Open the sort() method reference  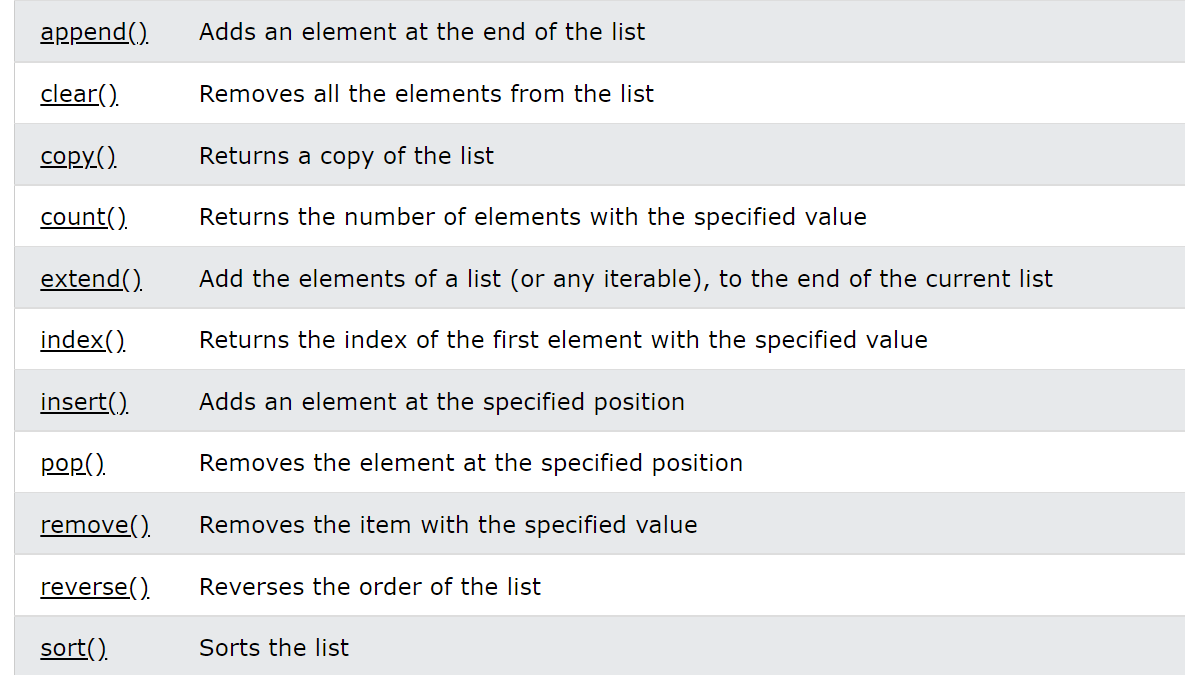tap(73, 648)
